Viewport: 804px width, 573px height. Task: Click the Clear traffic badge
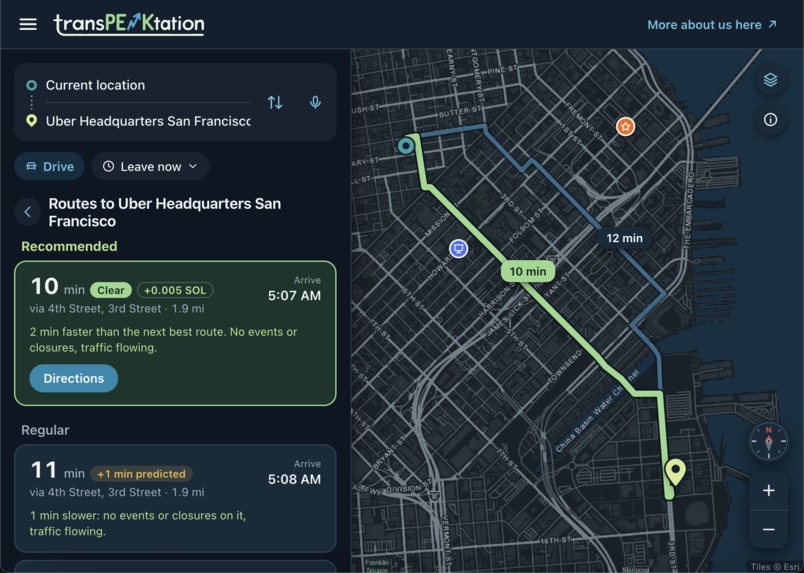coord(111,290)
